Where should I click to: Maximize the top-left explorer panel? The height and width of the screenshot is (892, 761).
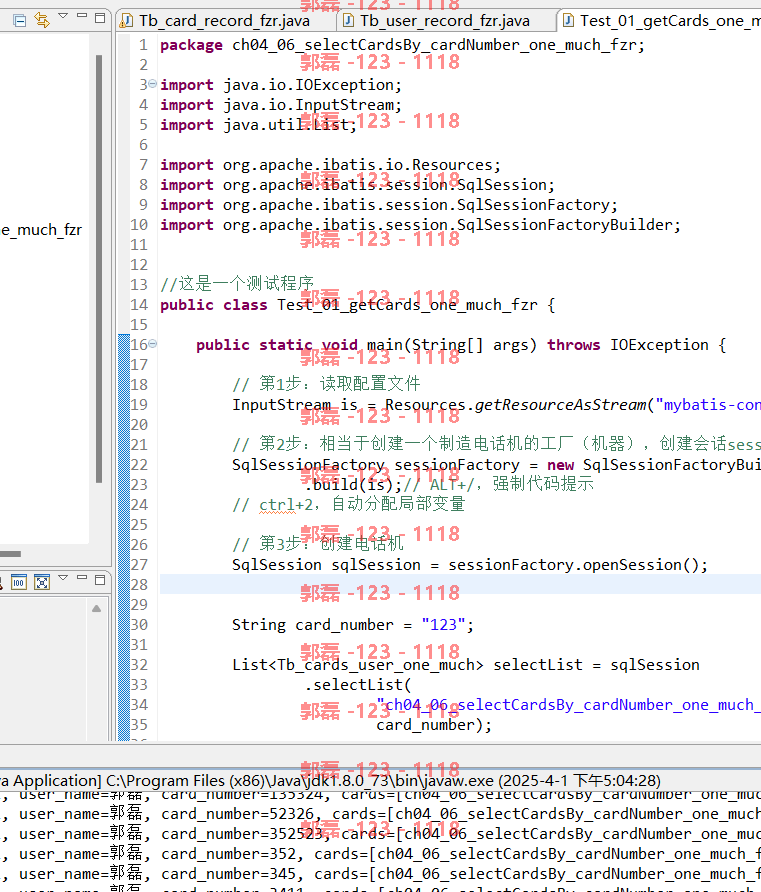point(100,18)
